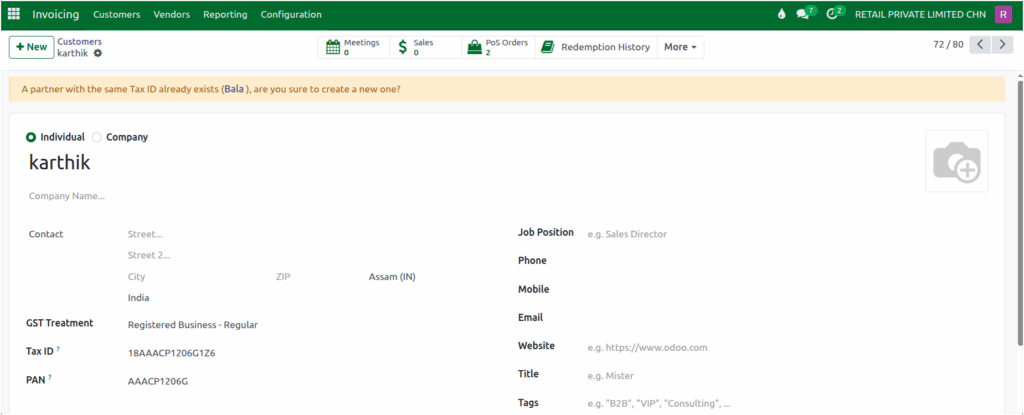Image resolution: width=1024 pixels, height=415 pixels.
Task: Click the City field
Action: (x=199, y=276)
